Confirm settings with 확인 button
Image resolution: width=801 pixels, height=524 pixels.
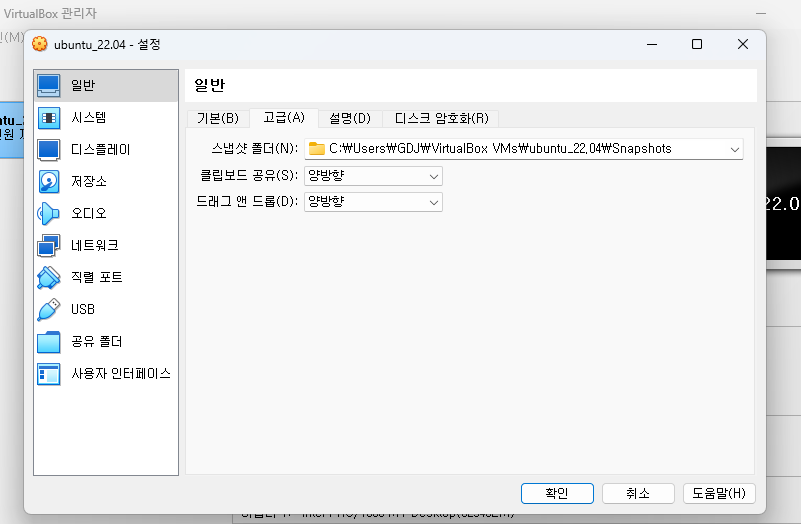[557, 493]
